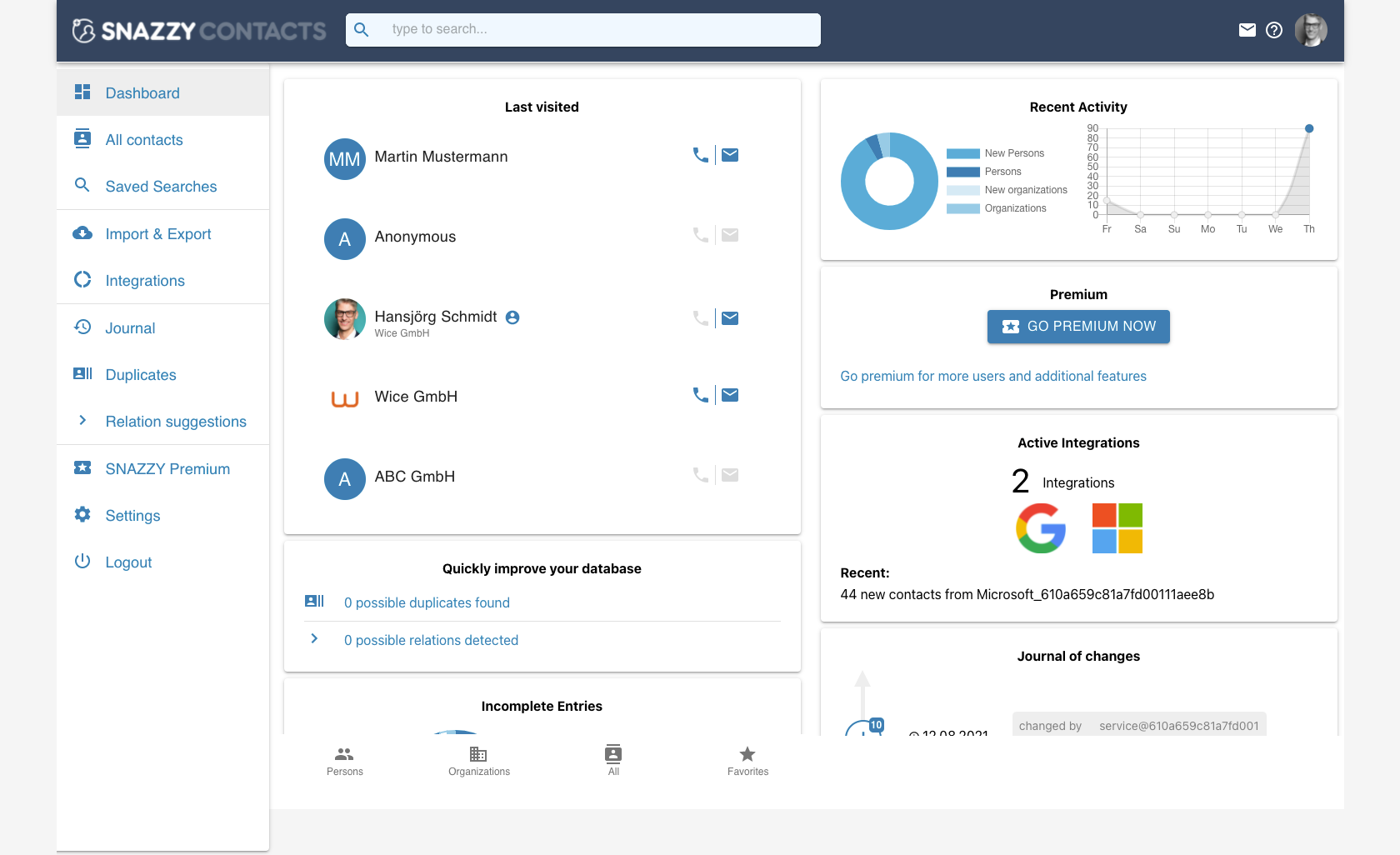
Task: Click user badge icon beside Hansjörg Schmidt
Action: [x=512, y=317]
